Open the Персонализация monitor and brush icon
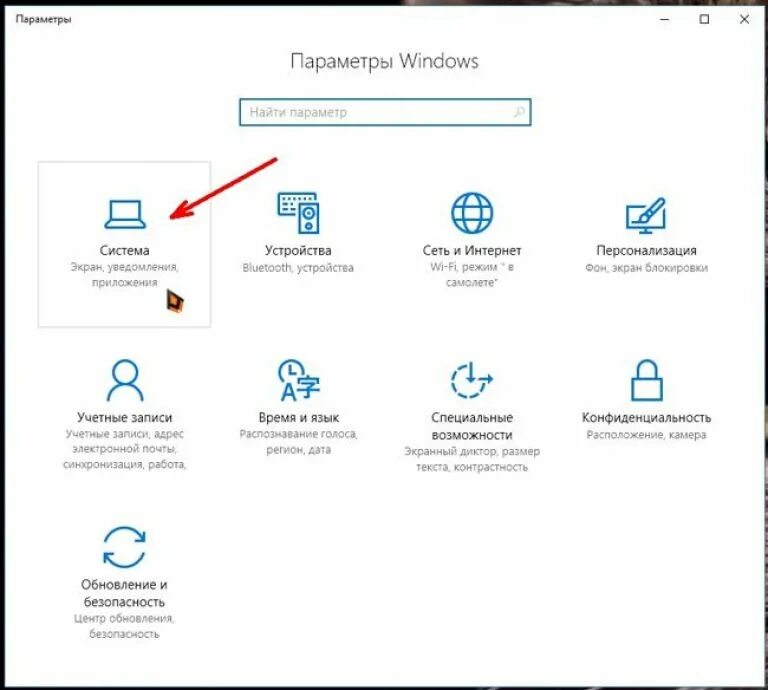This screenshot has height=690, width=768. coord(646,215)
